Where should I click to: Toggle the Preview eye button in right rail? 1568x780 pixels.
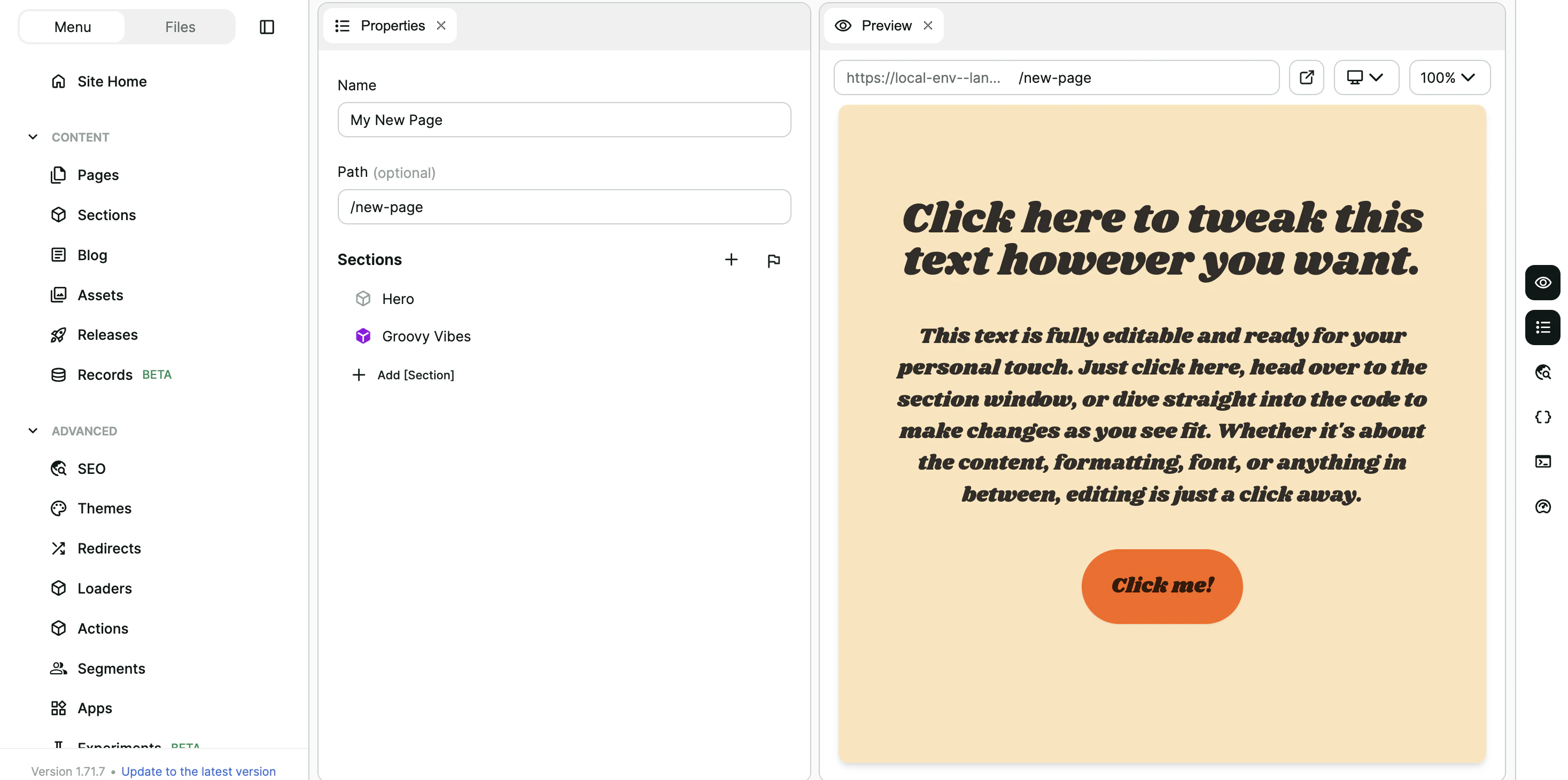point(1542,282)
